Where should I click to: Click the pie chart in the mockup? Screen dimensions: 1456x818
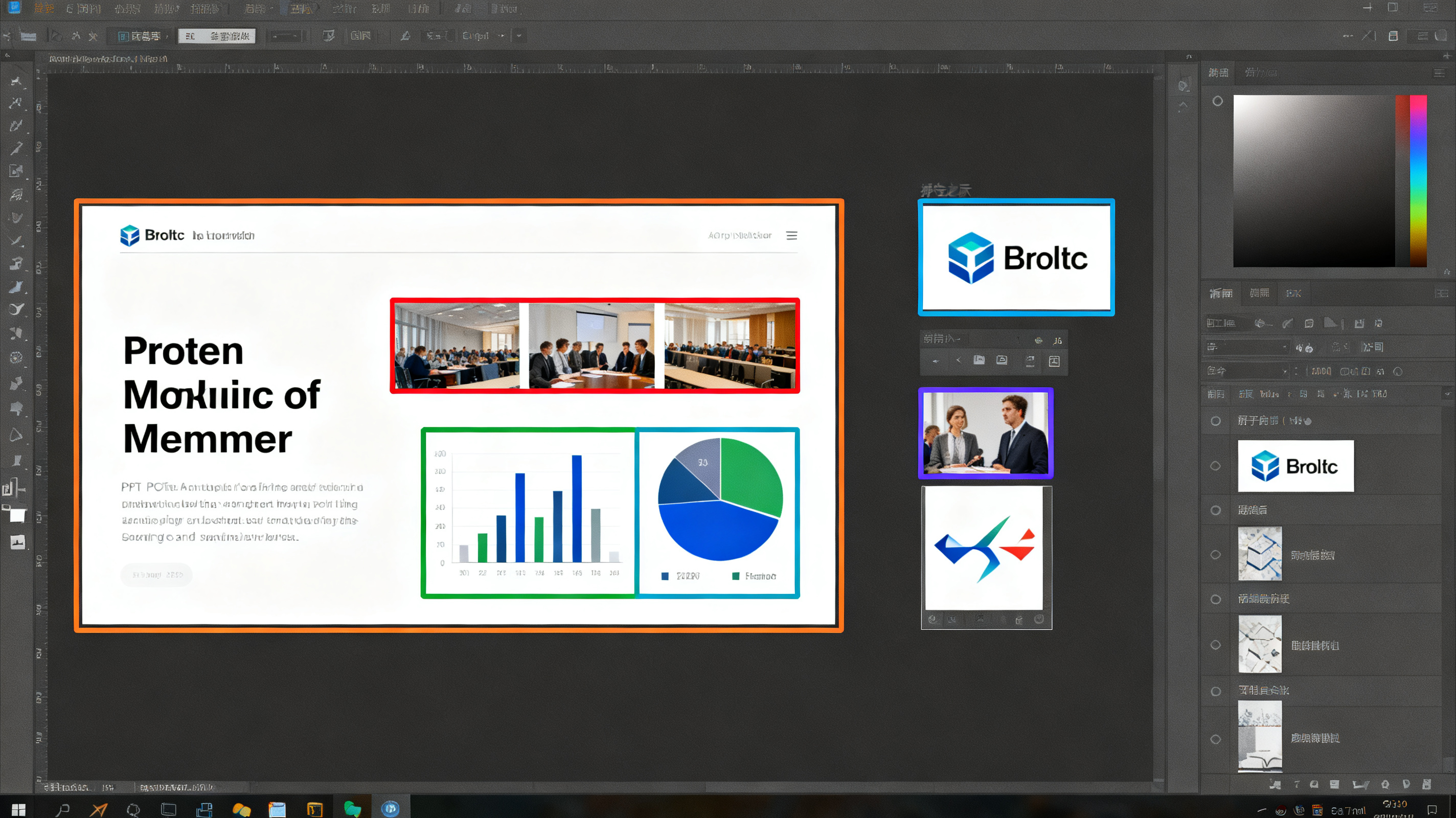(x=720, y=499)
